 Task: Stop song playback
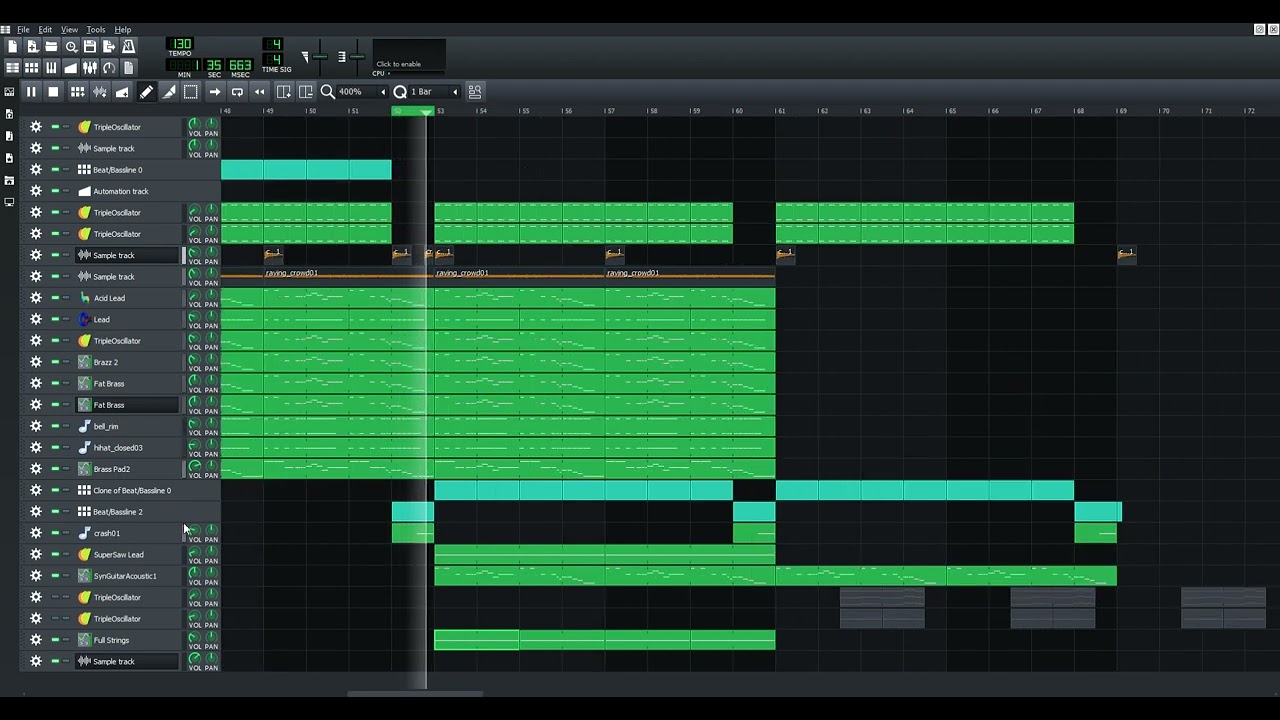click(53, 92)
